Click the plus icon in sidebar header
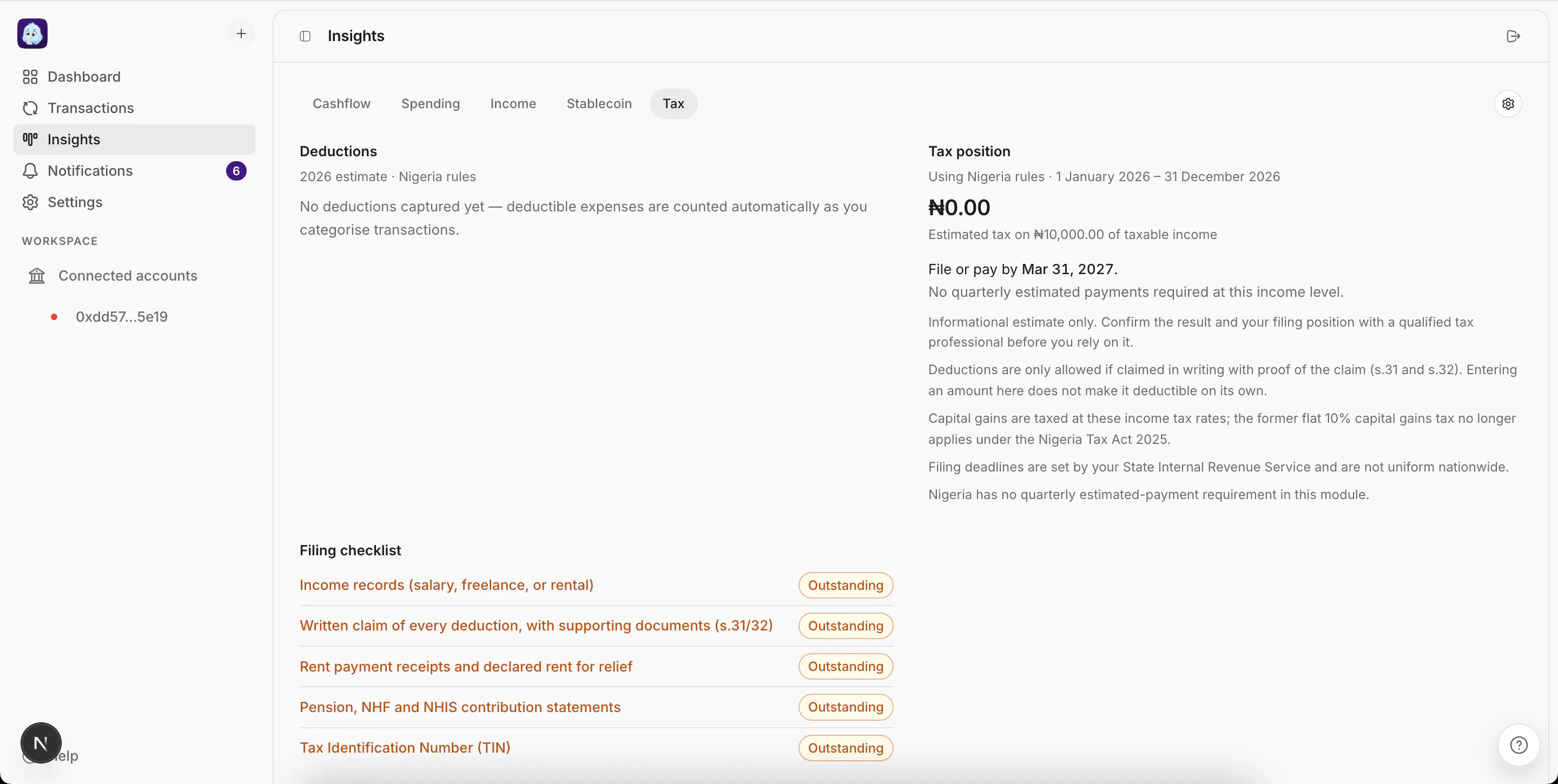The width and height of the screenshot is (1558, 784). pos(241,34)
